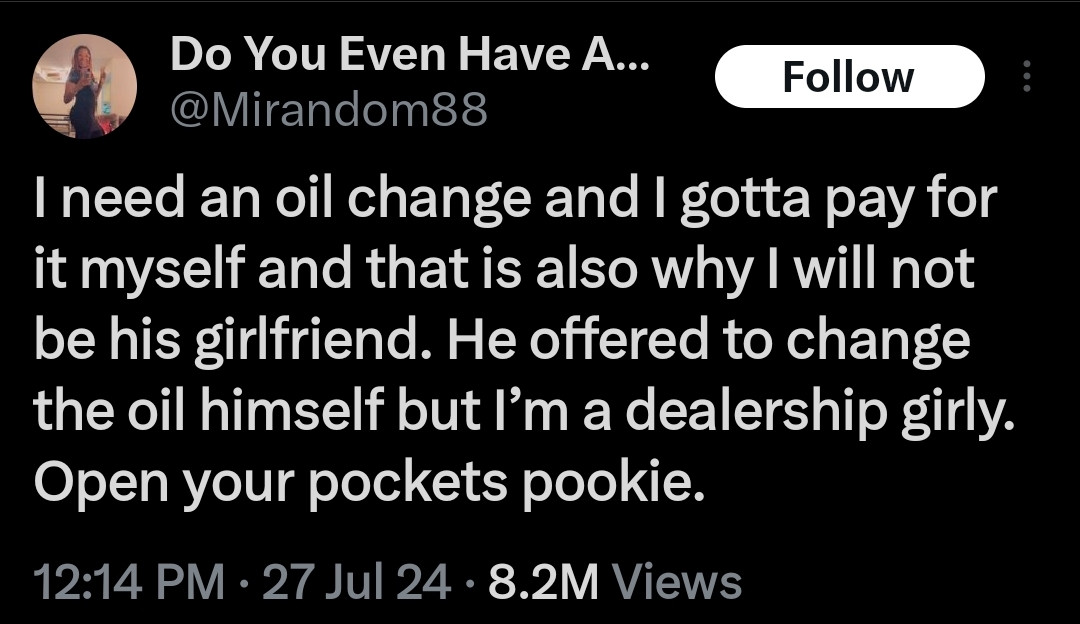Click the word "Views" in the footer

676,581
